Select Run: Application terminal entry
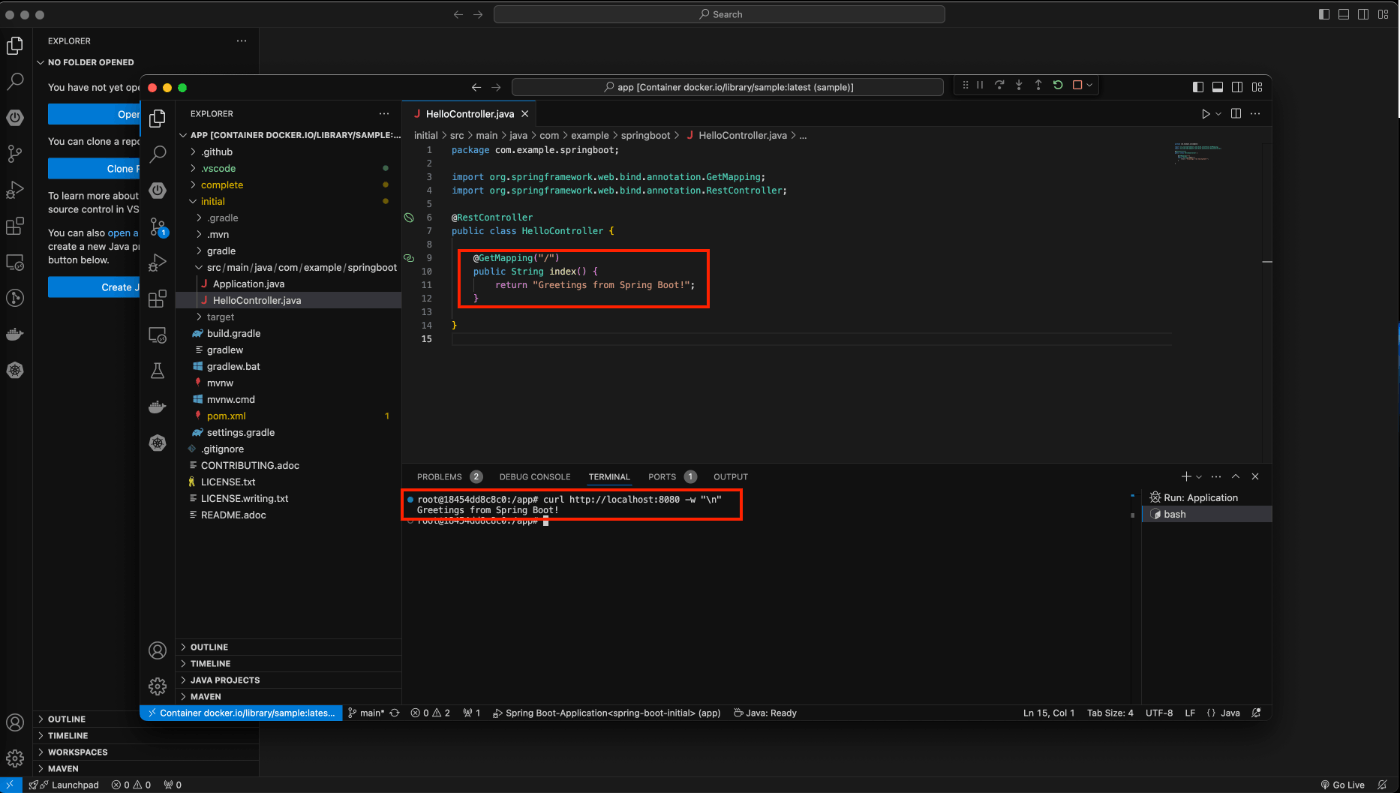 click(x=1207, y=497)
